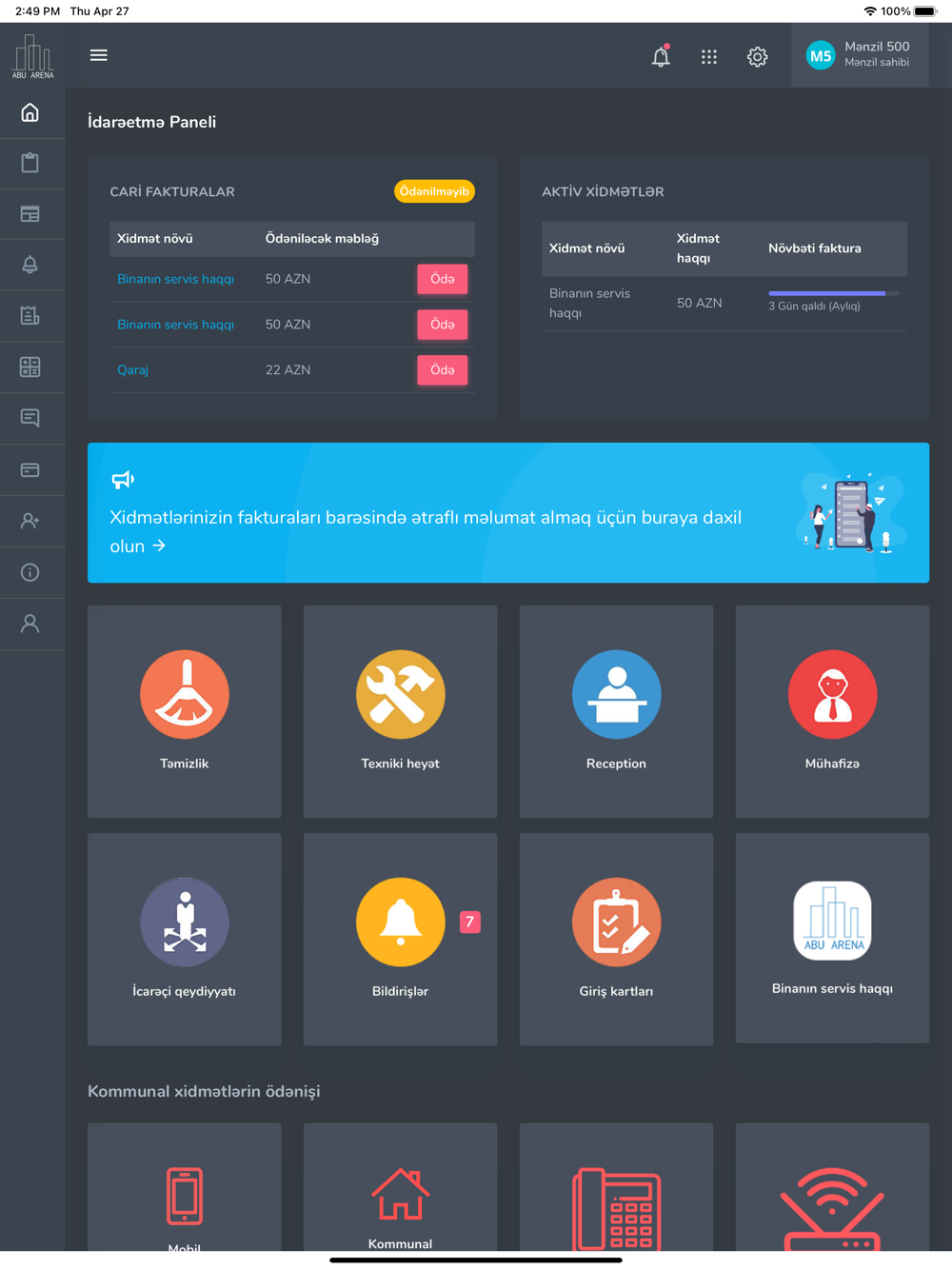
Task: Click the next invoice progress bar
Action: pos(833,293)
